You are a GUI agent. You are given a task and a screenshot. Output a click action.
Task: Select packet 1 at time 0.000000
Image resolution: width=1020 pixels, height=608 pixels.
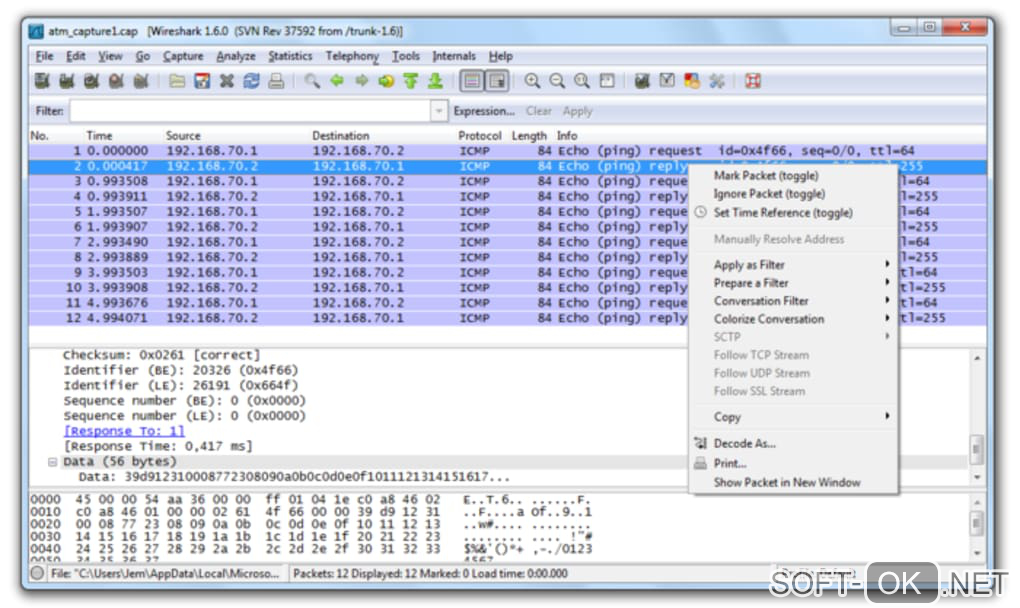click(507, 151)
